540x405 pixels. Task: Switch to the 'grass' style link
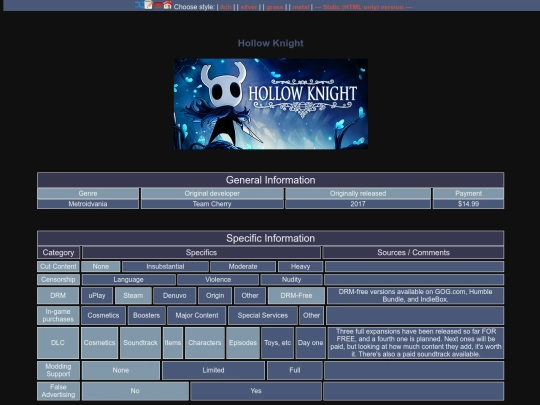(x=274, y=7)
